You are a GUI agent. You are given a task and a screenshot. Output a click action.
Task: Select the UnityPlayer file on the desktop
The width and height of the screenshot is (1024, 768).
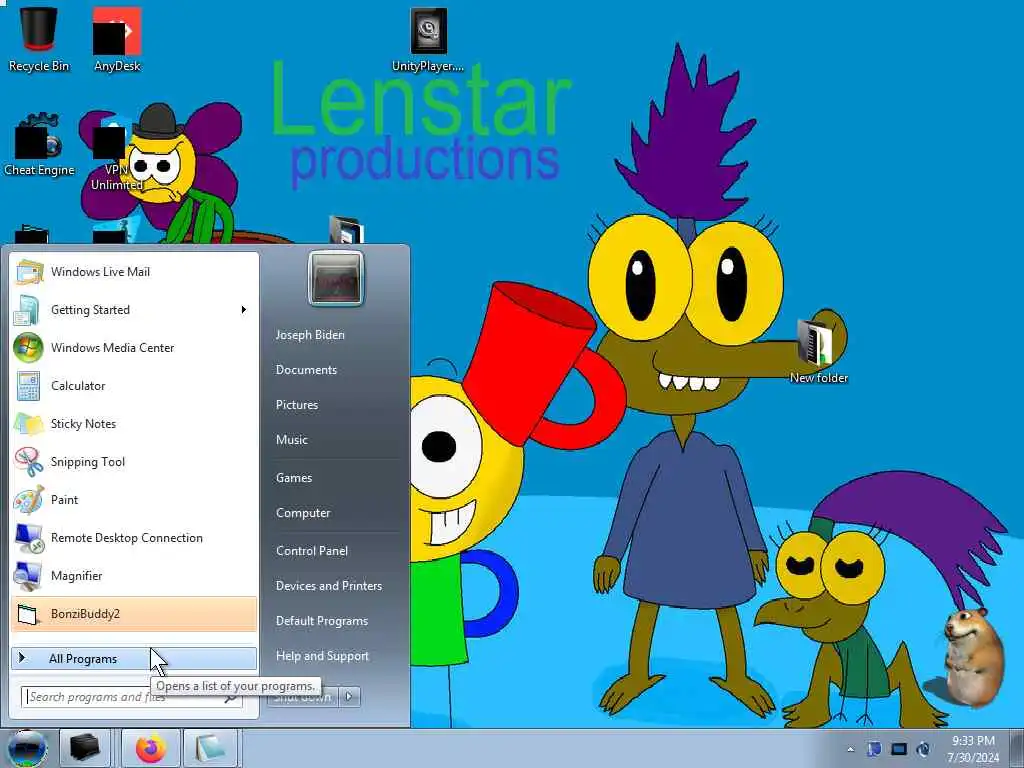(428, 39)
